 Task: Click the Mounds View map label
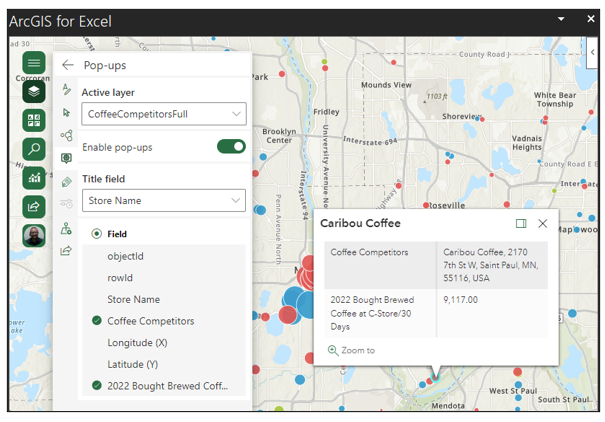tap(386, 85)
